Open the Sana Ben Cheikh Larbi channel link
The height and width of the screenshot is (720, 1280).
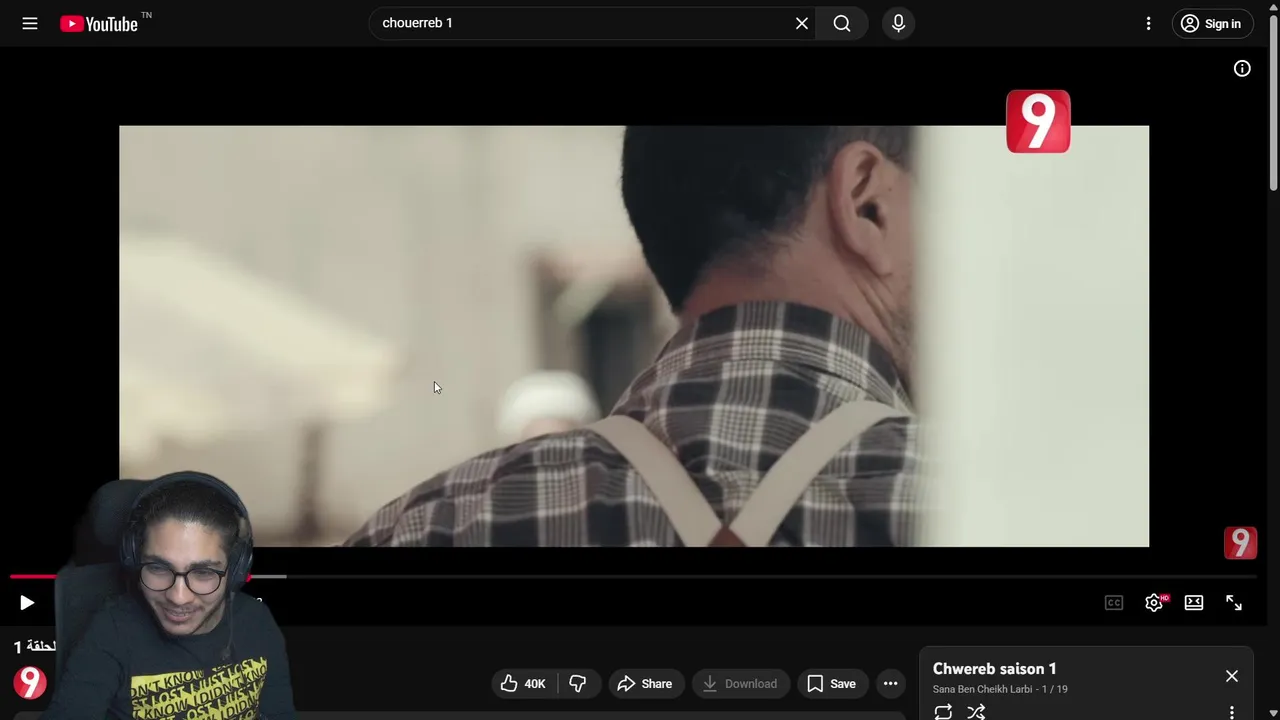[982, 689]
